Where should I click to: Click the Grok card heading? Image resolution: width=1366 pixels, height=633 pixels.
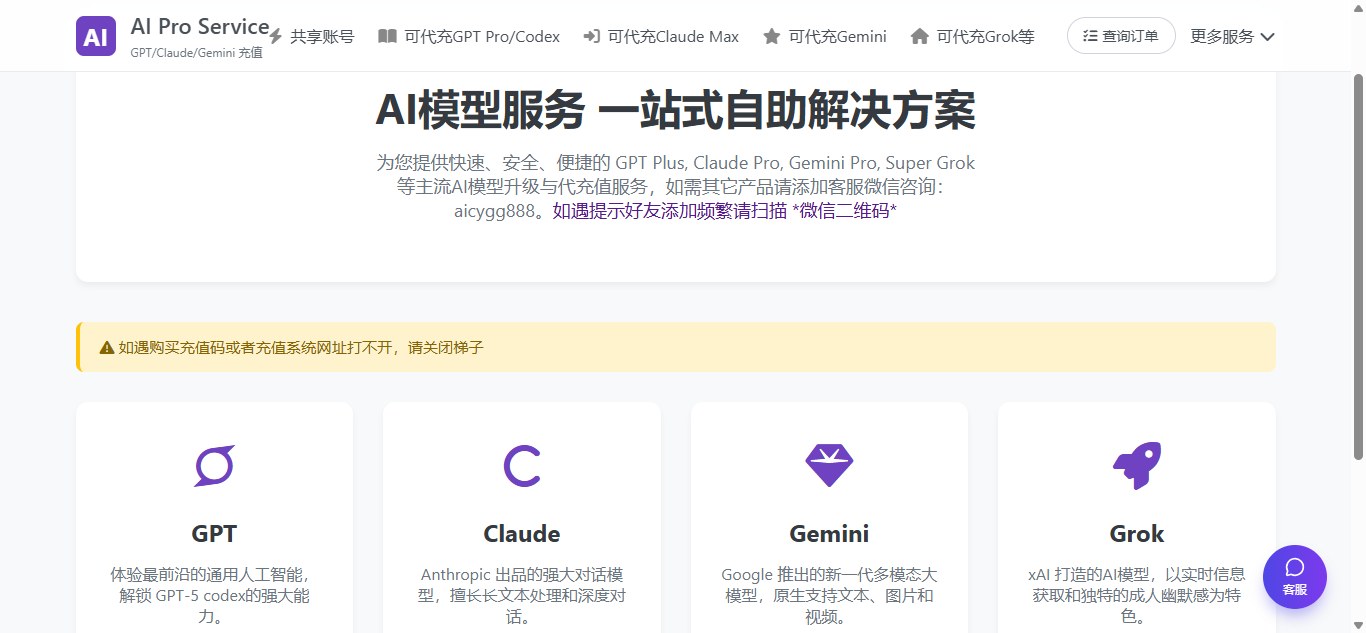(x=1137, y=533)
